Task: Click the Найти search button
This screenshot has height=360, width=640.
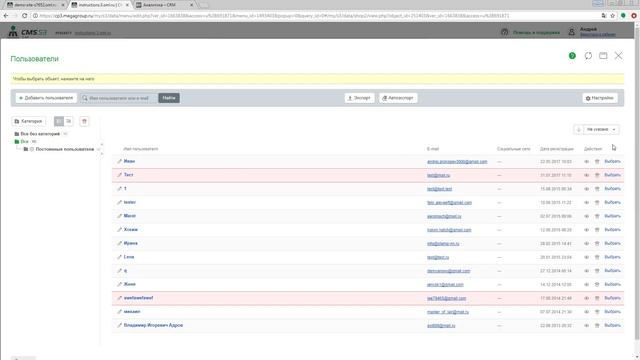Action: (169, 98)
